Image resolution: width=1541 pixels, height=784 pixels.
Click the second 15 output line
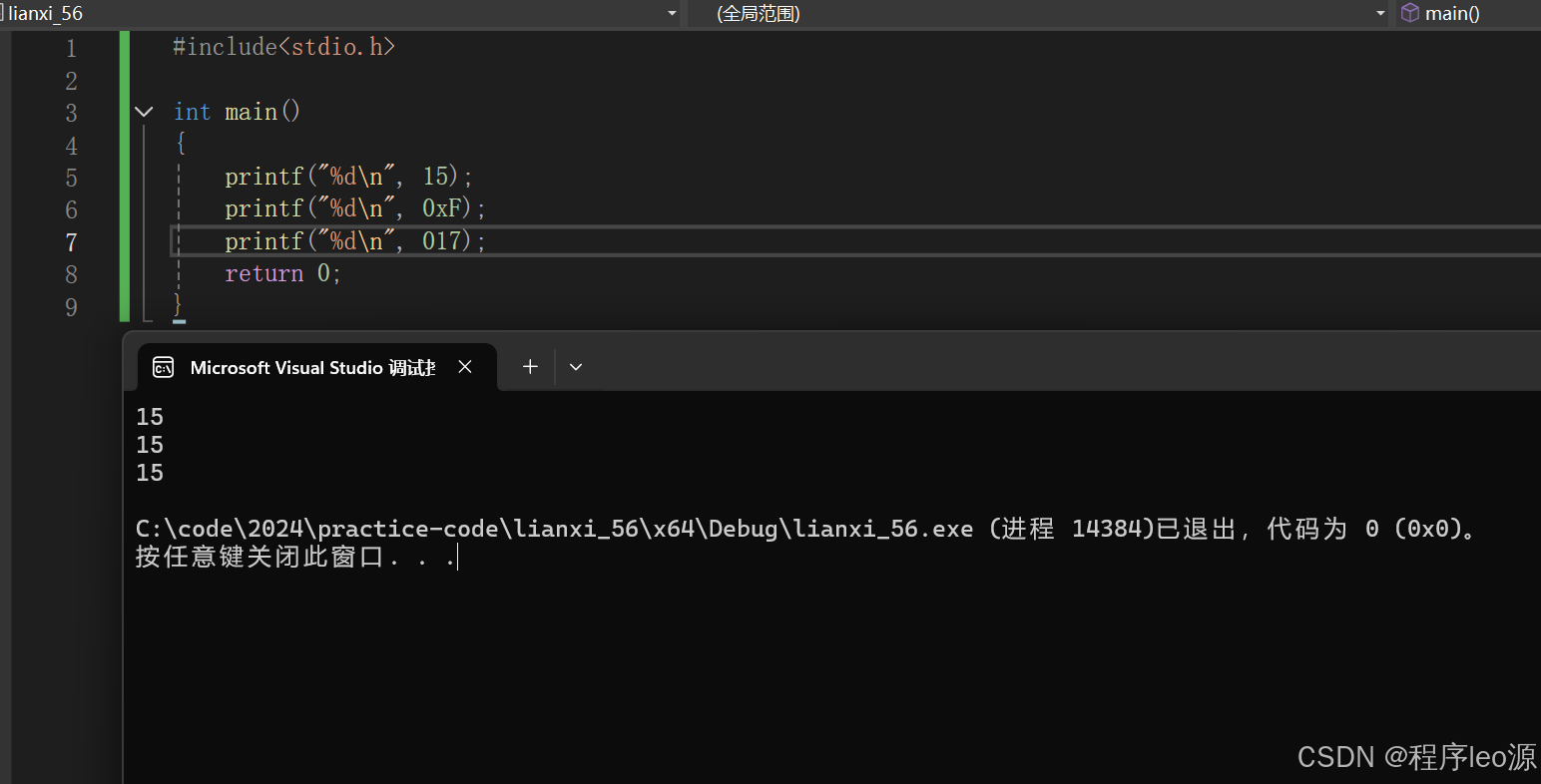click(x=150, y=445)
